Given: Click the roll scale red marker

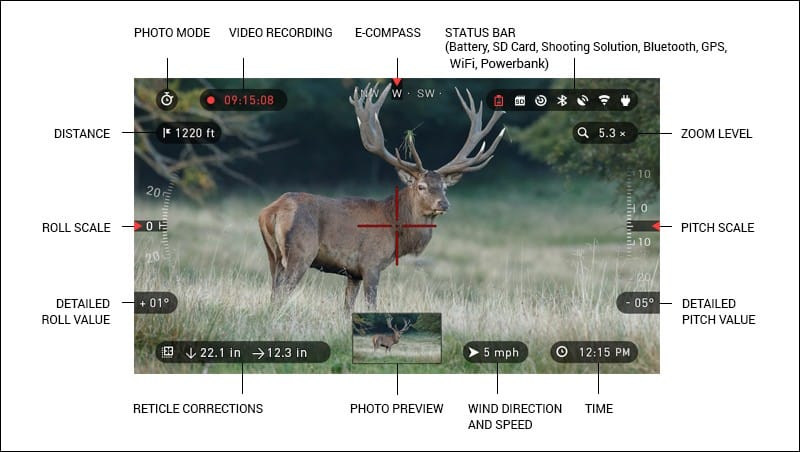Looking at the screenshot, I should (139, 226).
